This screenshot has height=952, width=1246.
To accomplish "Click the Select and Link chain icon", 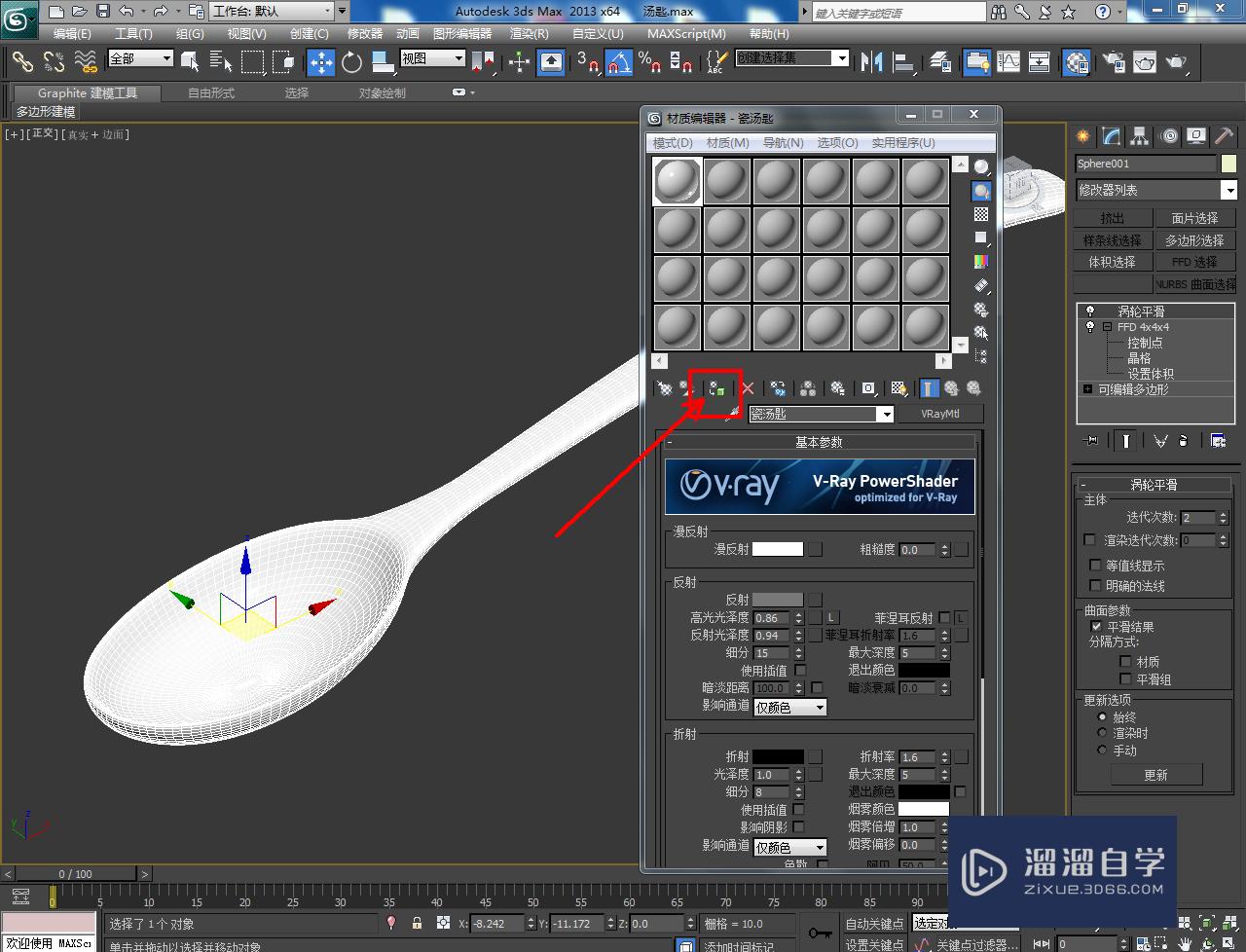I will point(22,62).
